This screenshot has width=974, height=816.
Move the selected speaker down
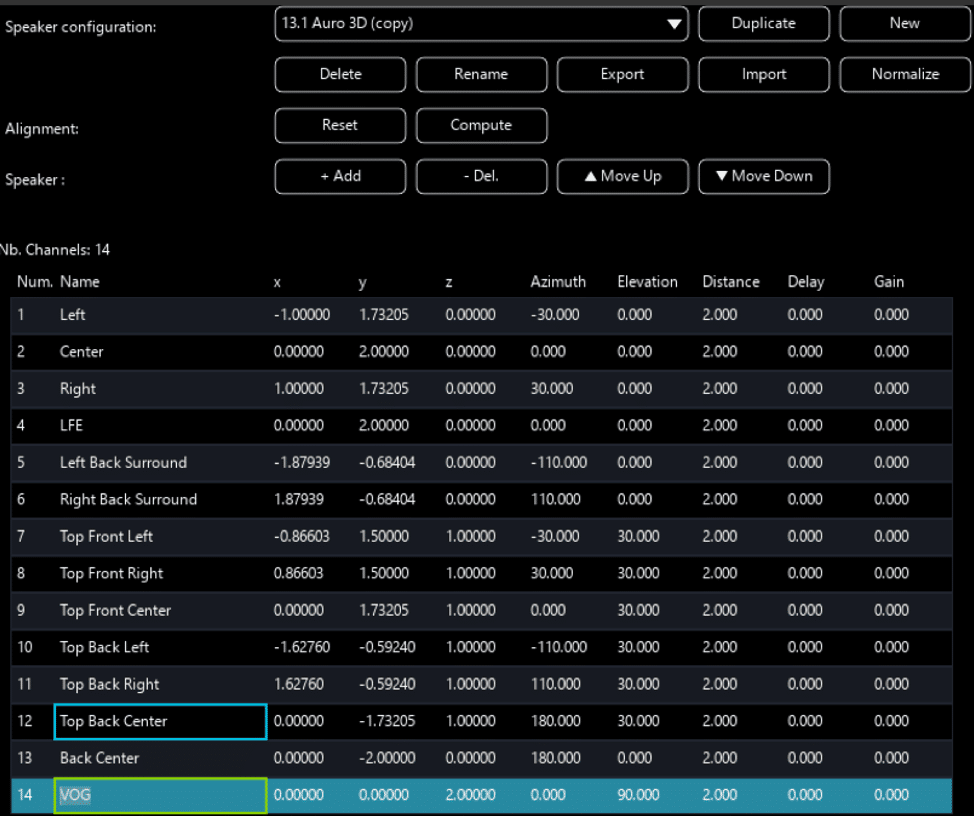click(763, 177)
